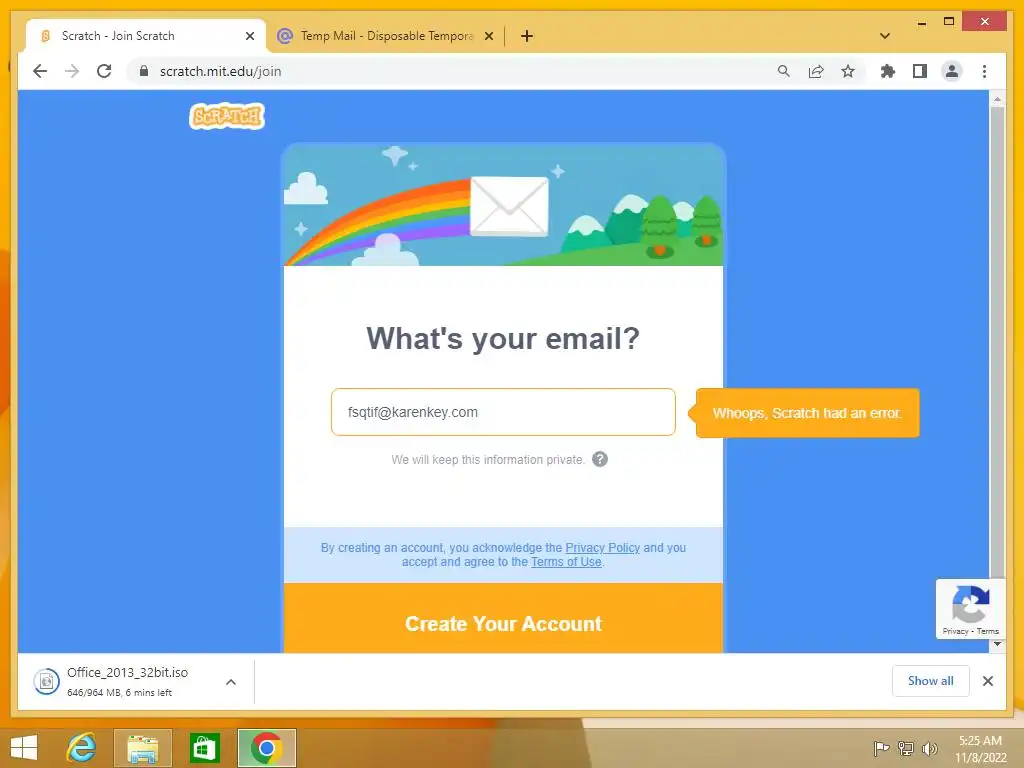The image size is (1024, 768).
Task: Open a new tab with plus button
Action: (x=527, y=36)
